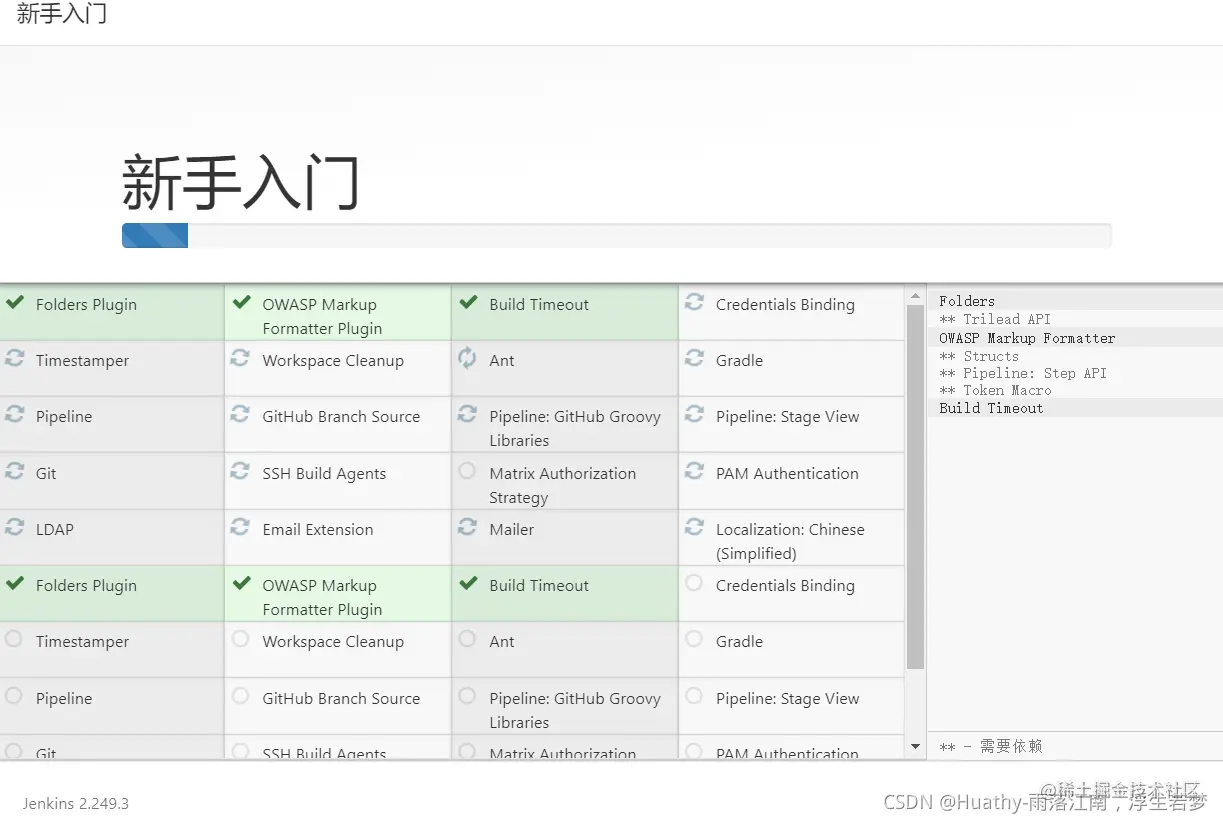Click the sync icon beside Email Extension
The width and height of the screenshot is (1223, 823).
240,526
